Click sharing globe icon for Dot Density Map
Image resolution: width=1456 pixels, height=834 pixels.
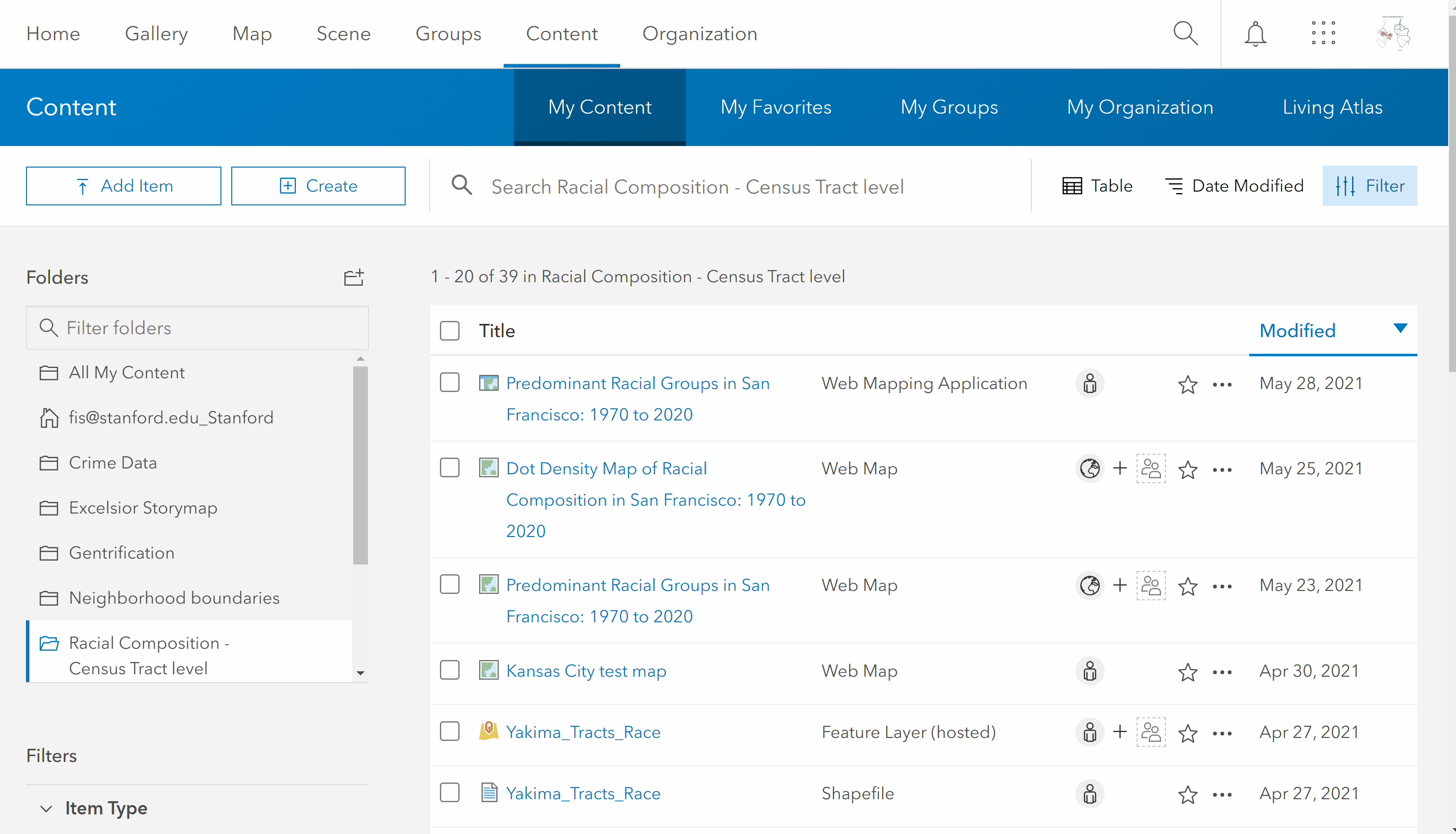(1090, 468)
